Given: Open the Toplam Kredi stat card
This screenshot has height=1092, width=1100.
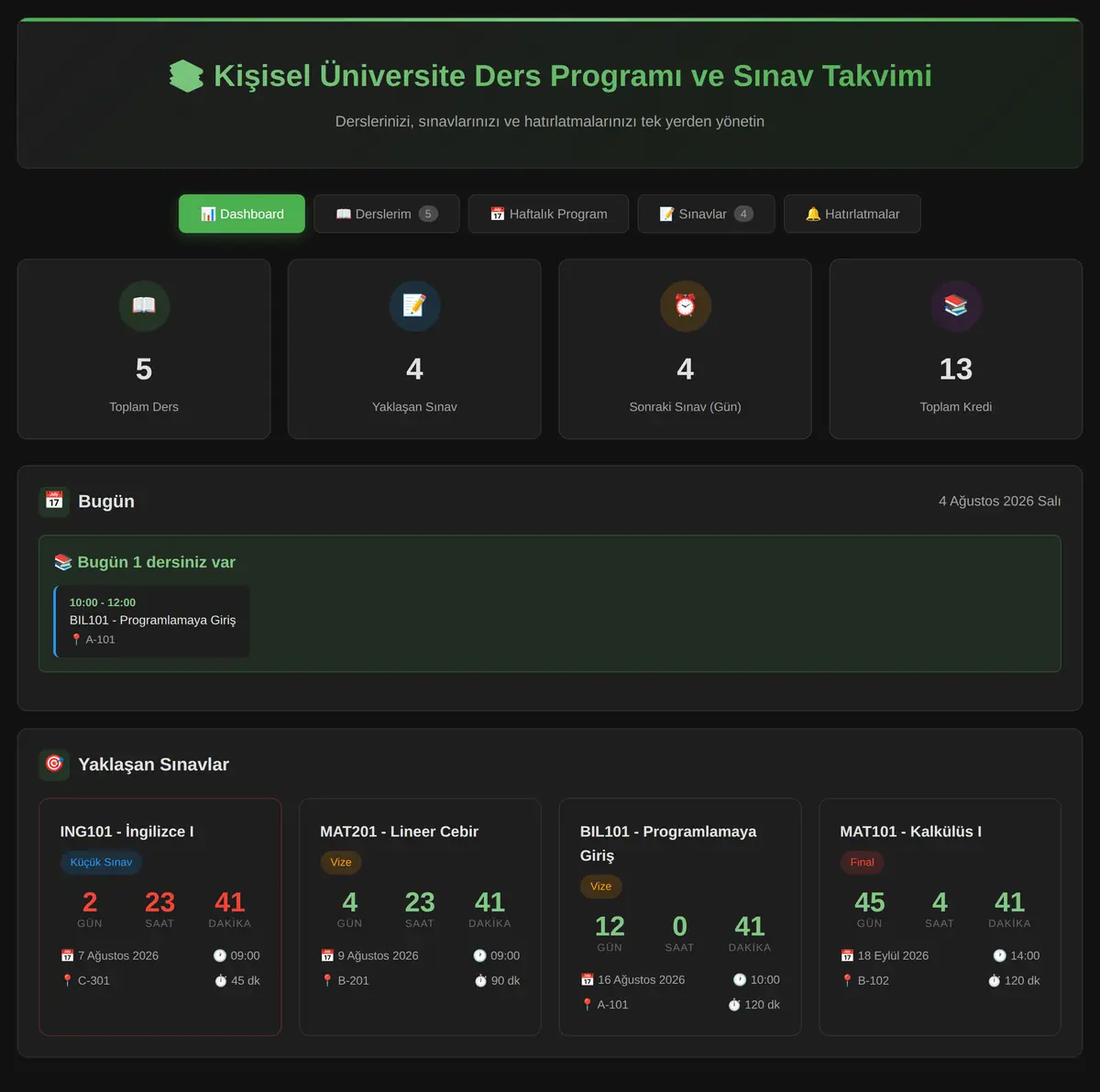Looking at the screenshot, I should click(956, 348).
